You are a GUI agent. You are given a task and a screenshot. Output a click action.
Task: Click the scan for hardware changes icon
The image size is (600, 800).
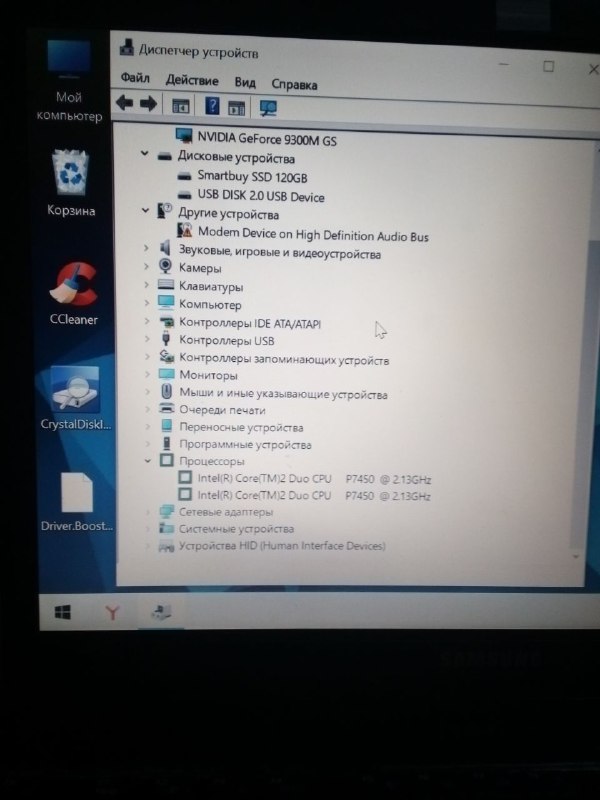pyautogui.click(x=268, y=107)
